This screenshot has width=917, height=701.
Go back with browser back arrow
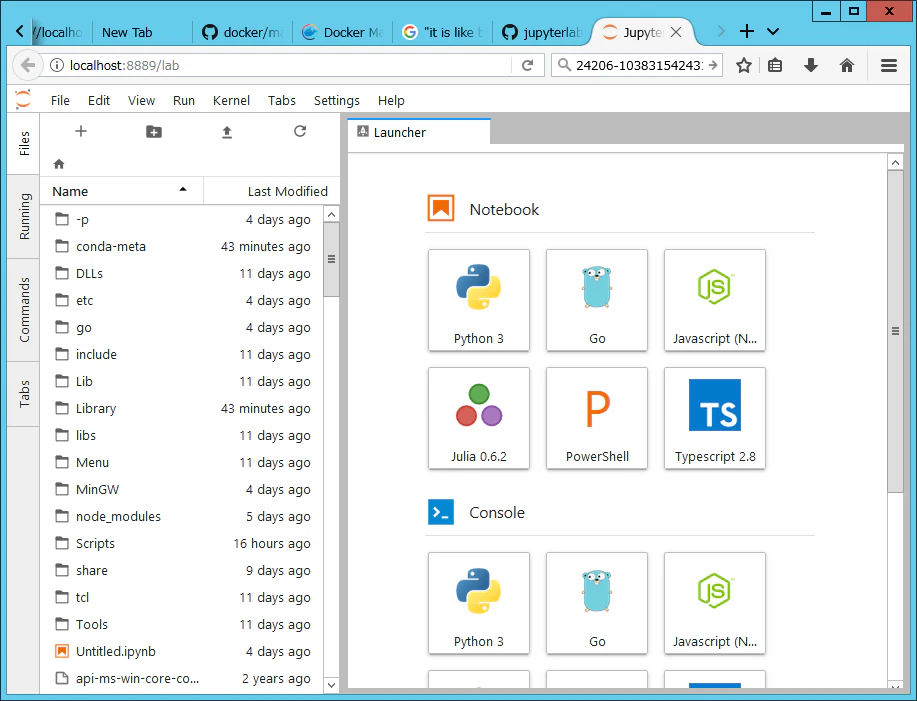(x=27, y=65)
